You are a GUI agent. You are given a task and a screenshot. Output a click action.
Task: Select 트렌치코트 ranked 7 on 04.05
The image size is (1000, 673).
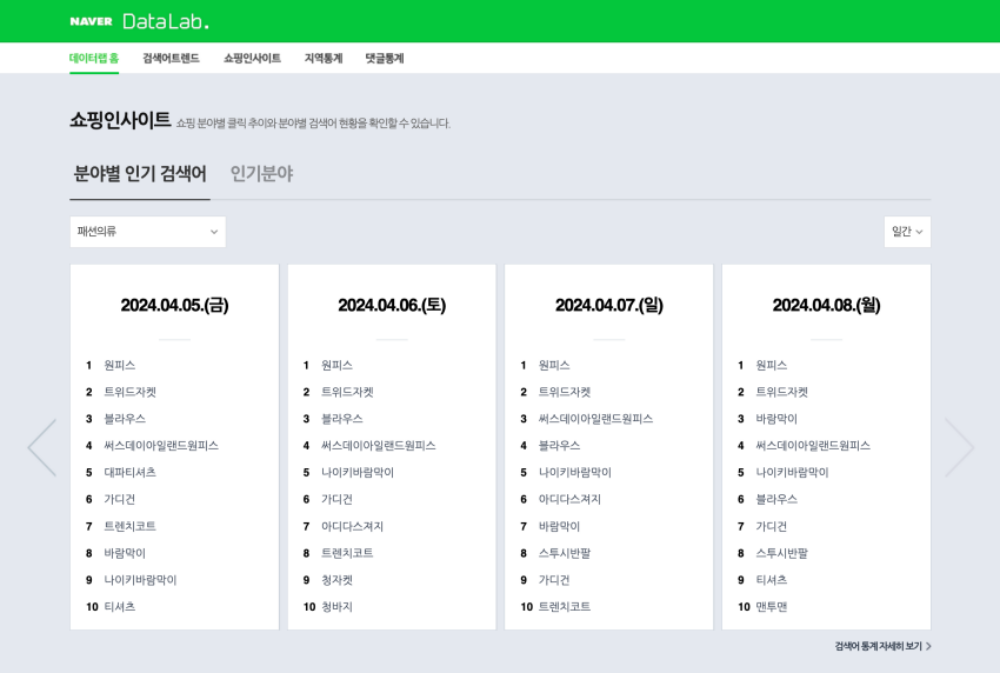point(130,526)
